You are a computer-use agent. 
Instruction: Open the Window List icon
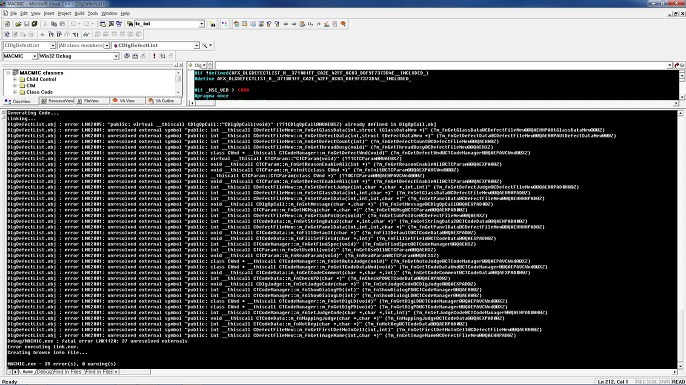click(119, 24)
